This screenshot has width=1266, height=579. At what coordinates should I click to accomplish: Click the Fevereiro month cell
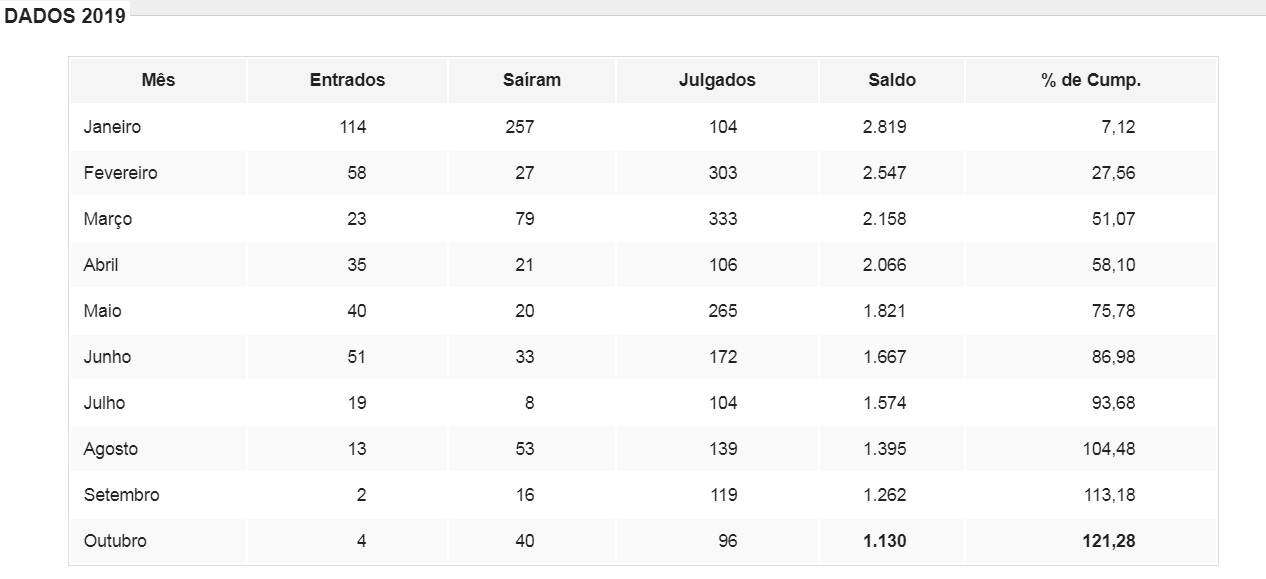(120, 173)
